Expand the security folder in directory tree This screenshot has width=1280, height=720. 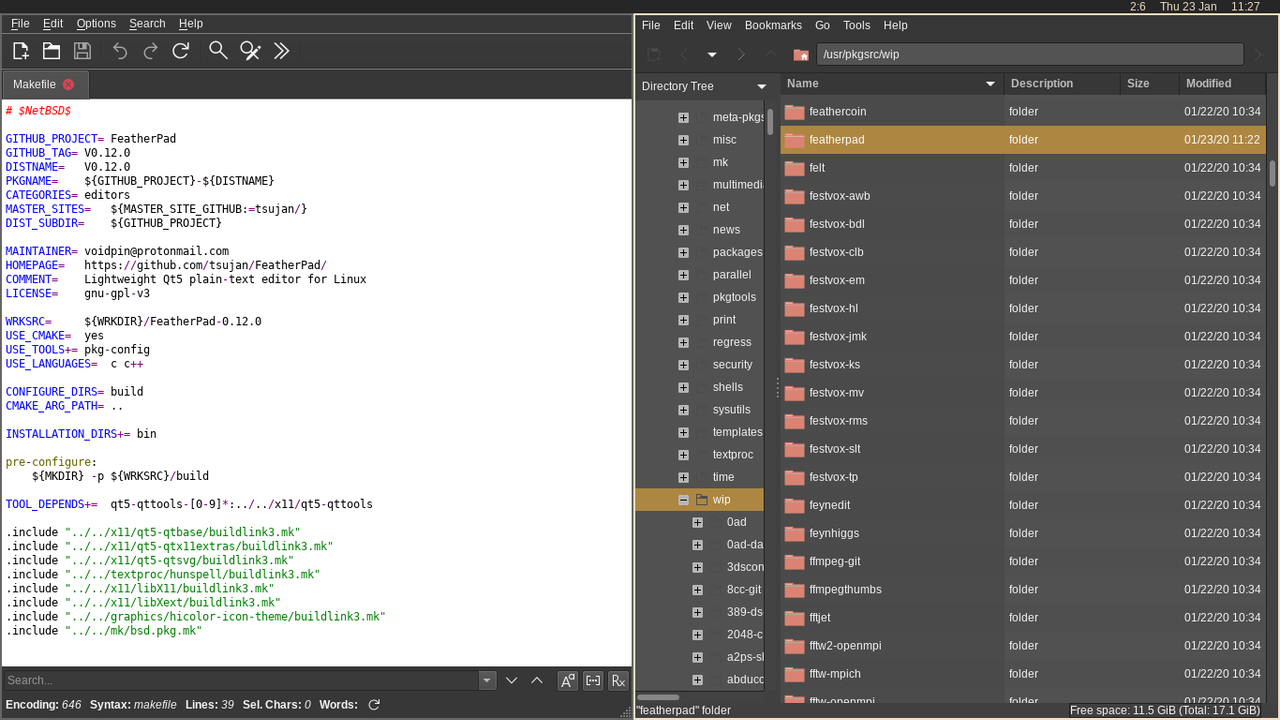pyautogui.click(x=683, y=365)
